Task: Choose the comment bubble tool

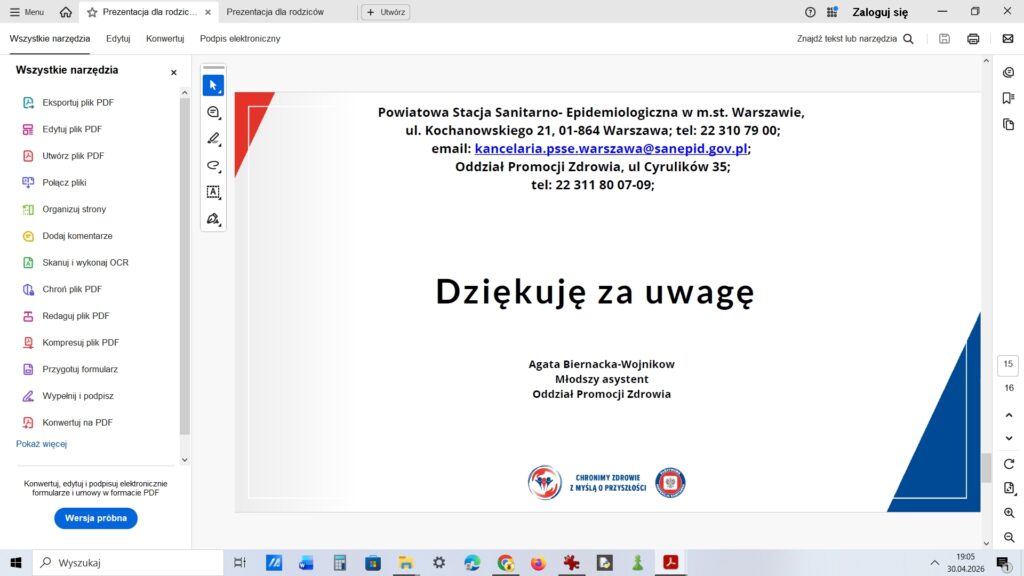Action: [x=213, y=112]
